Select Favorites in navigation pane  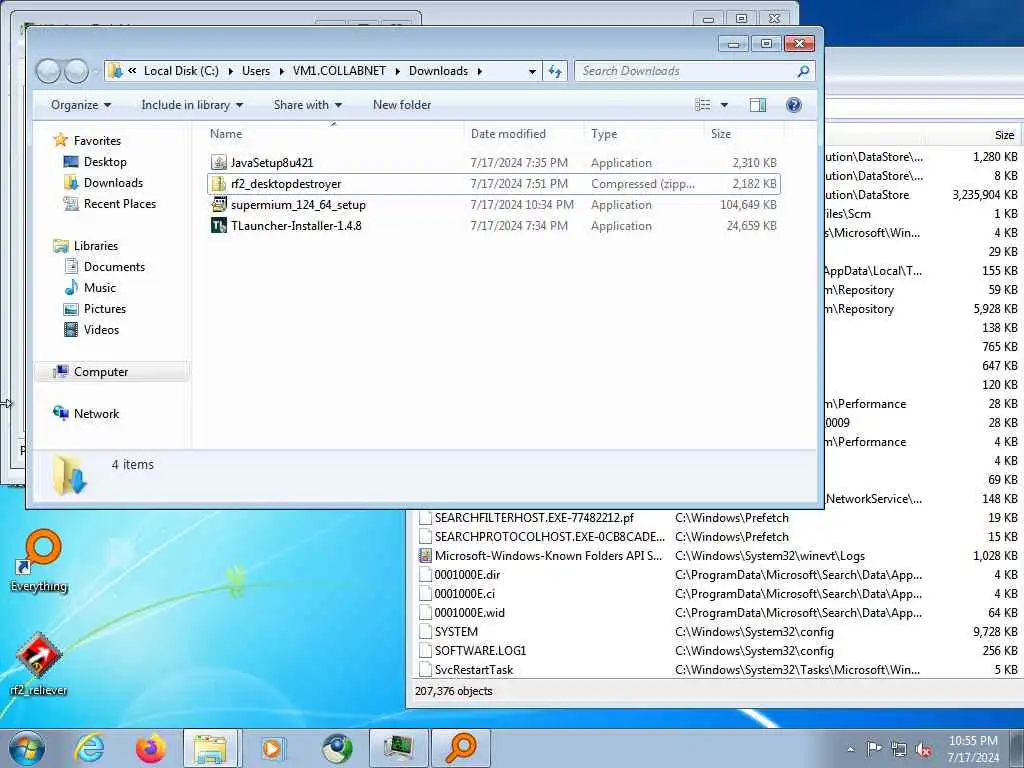[x=97, y=140]
